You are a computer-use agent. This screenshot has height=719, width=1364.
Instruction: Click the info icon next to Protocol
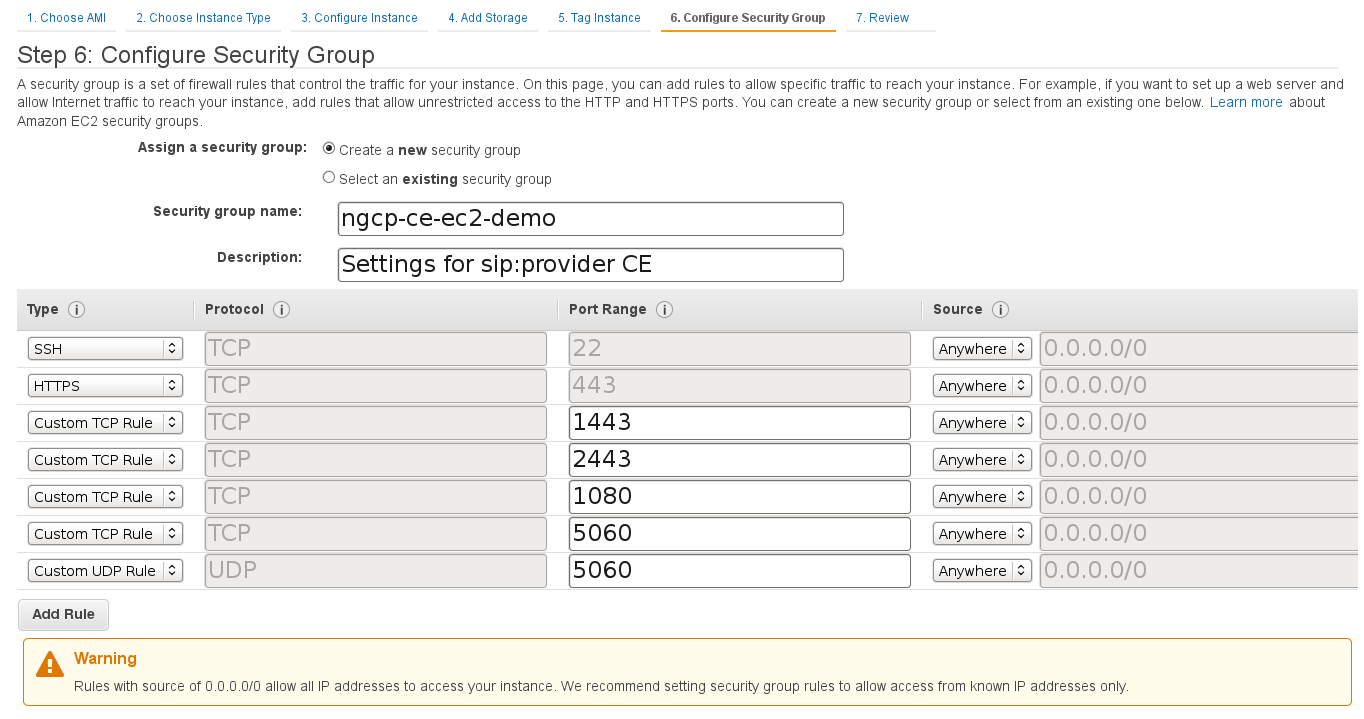pyautogui.click(x=282, y=310)
